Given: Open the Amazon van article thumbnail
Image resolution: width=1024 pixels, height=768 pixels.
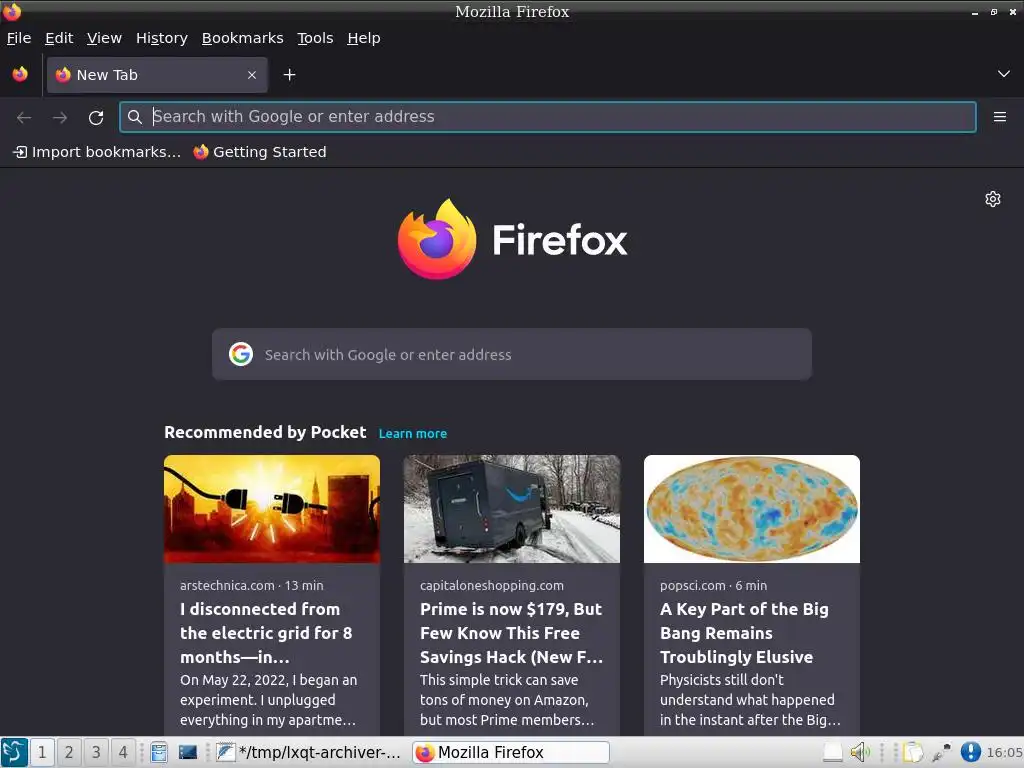Looking at the screenshot, I should tap(511, 509).
